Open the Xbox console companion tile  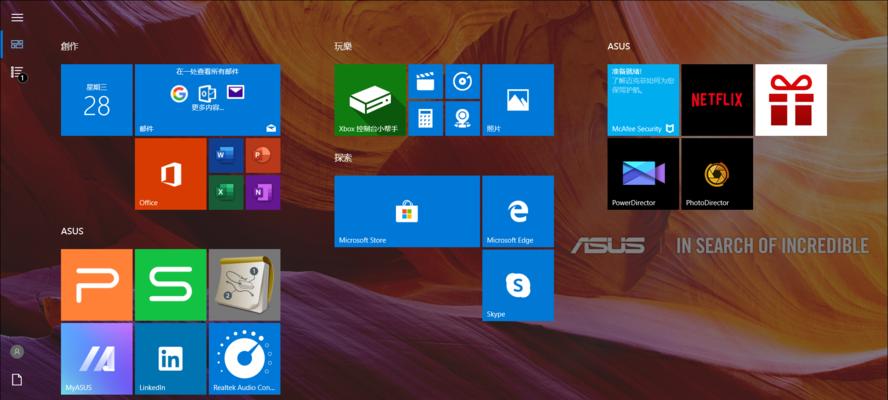tap(370, 100)
